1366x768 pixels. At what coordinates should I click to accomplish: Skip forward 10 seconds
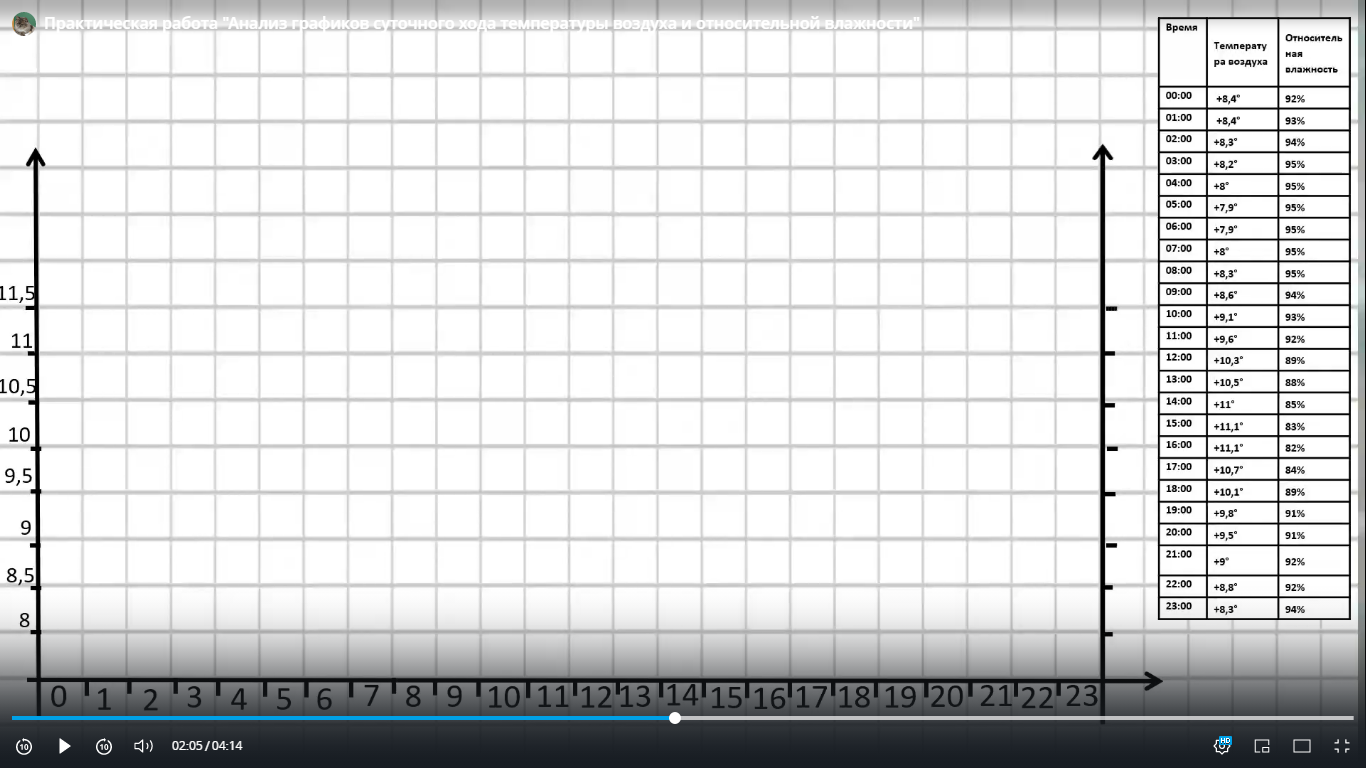104,746
